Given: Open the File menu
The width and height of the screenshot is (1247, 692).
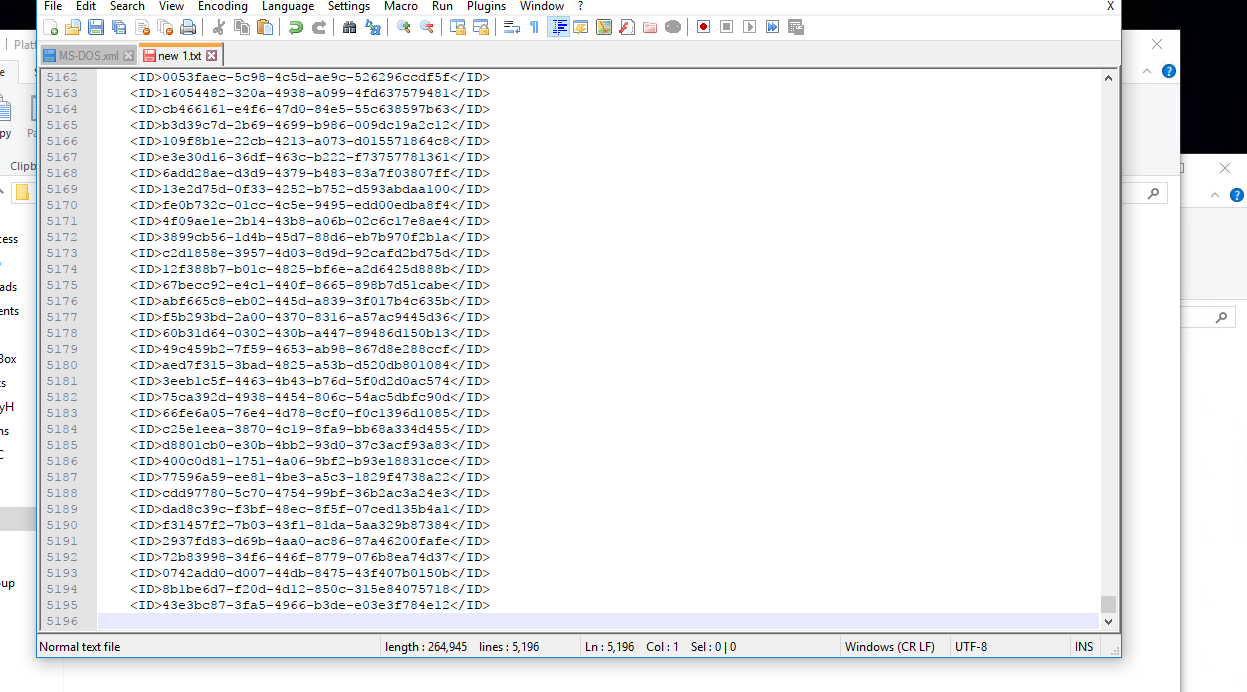Looking at the screenshot, I should [53, 6].
